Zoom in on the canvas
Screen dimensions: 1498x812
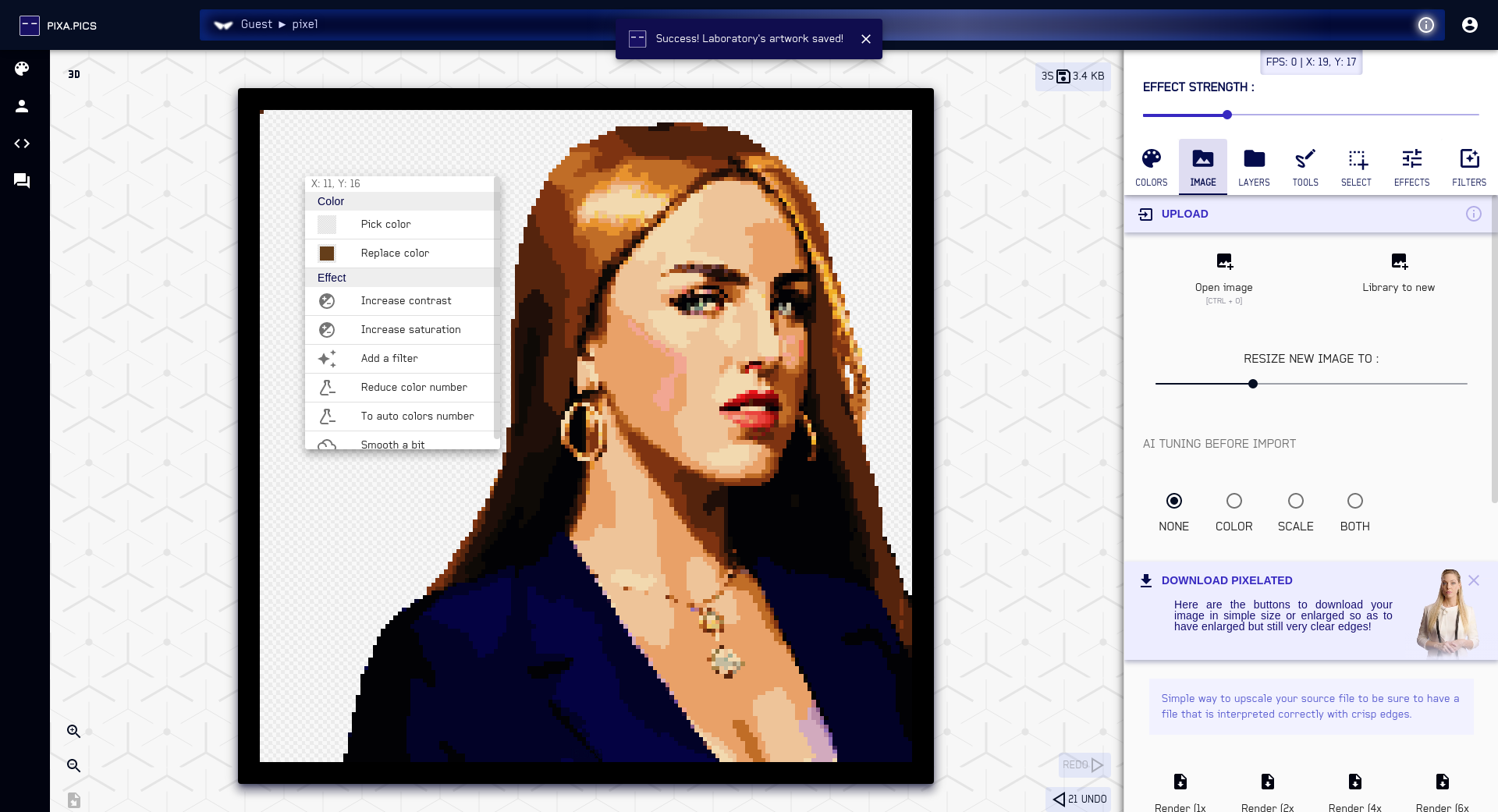[74, 732]
